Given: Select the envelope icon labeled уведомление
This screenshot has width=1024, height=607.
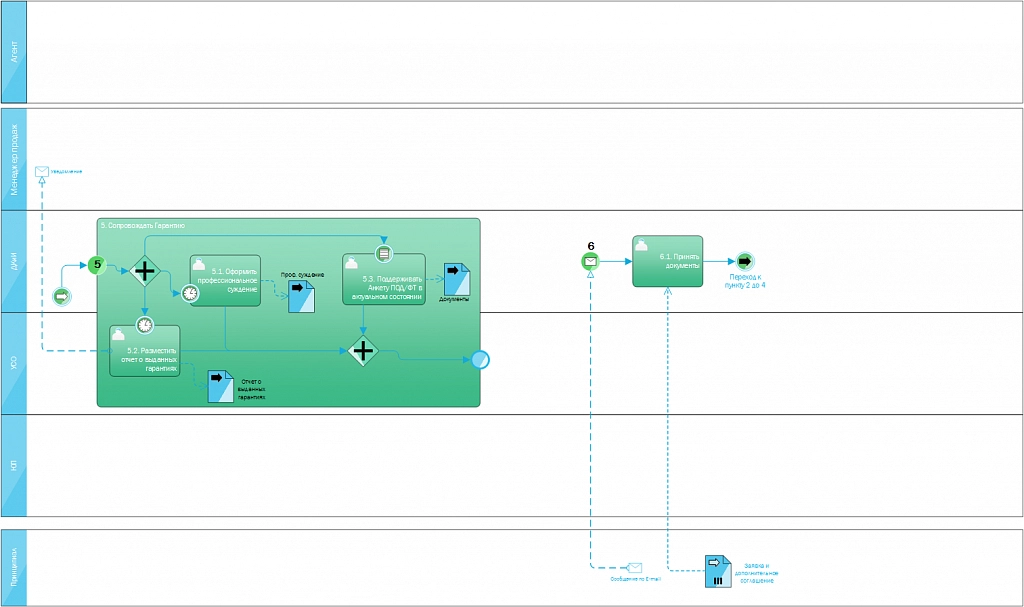Looking at the screenshot, I should [x=42, y=171].
